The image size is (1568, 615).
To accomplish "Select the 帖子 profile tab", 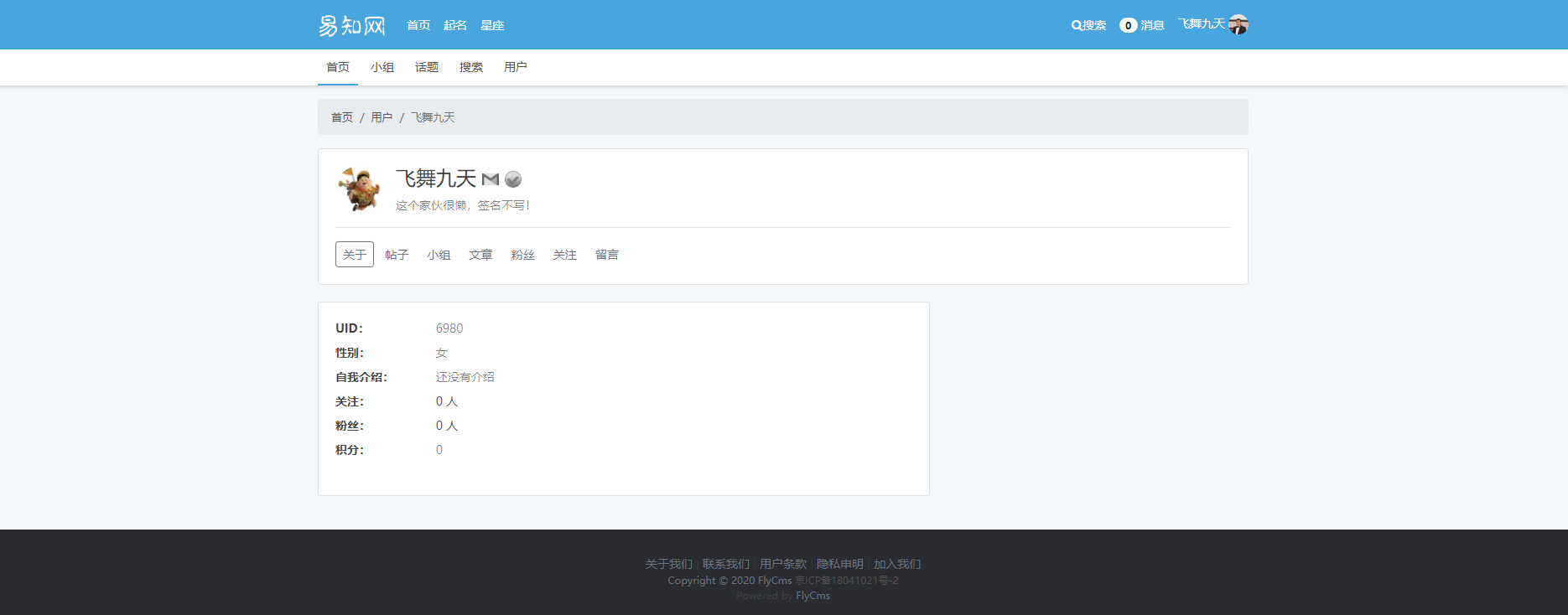I will pyautogui.click(x=397, y=255).
